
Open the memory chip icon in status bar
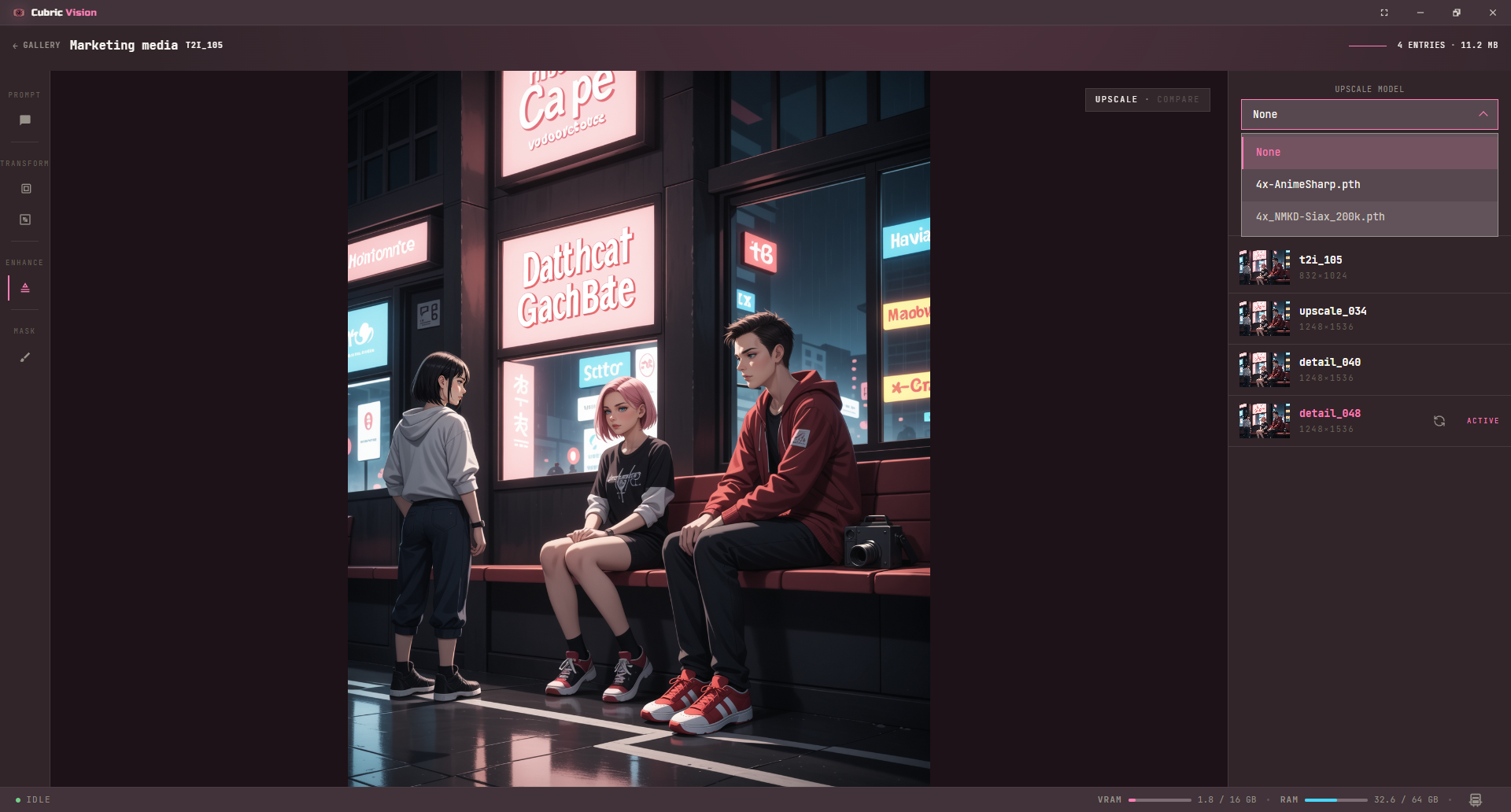tap(1476, 799)
